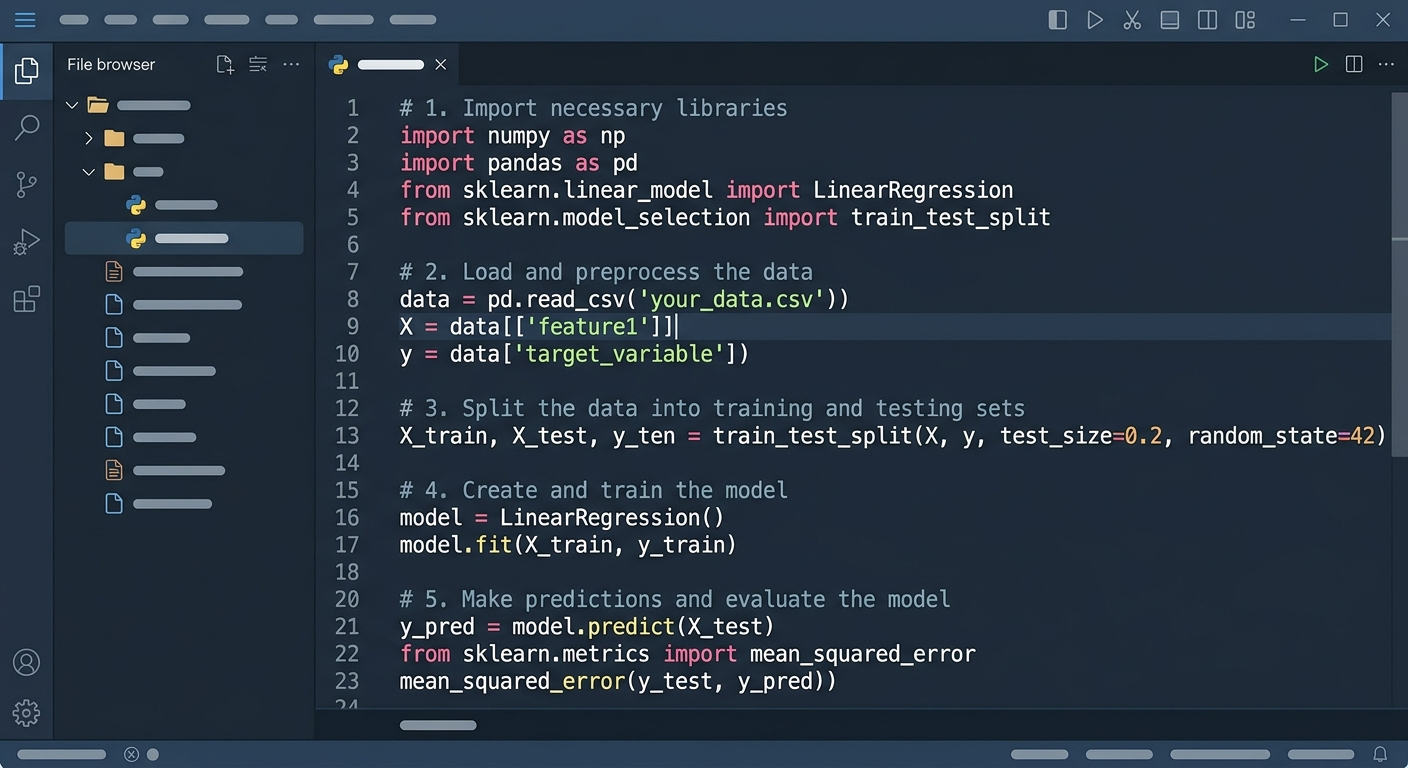Close the Python editor tab
The image size is (1408, 768).
pyautogui.click(x=440, y=65)
